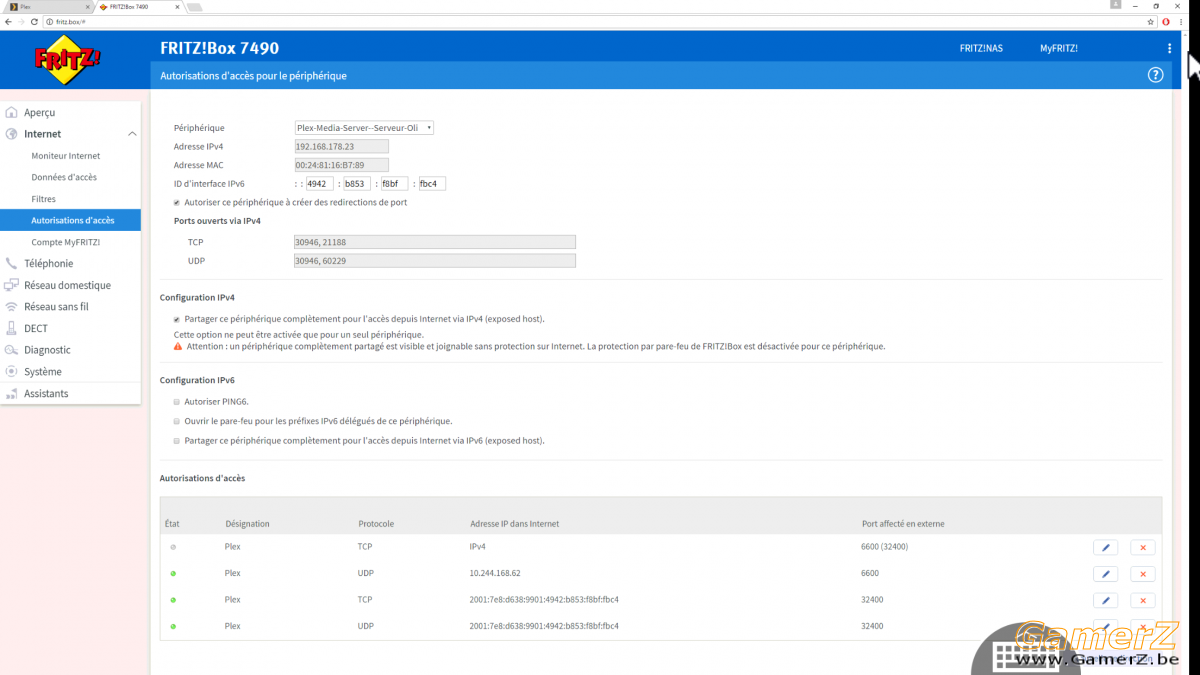Open the FRITZ!NAS link
The width and height of the screenshot is (1200, 675).
[981, 48]
